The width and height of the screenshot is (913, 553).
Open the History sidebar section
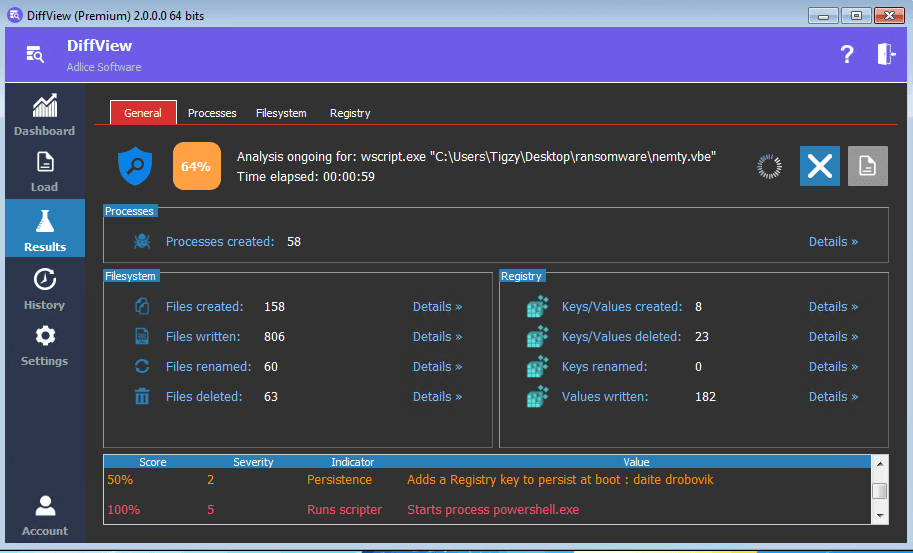(44, 289)
